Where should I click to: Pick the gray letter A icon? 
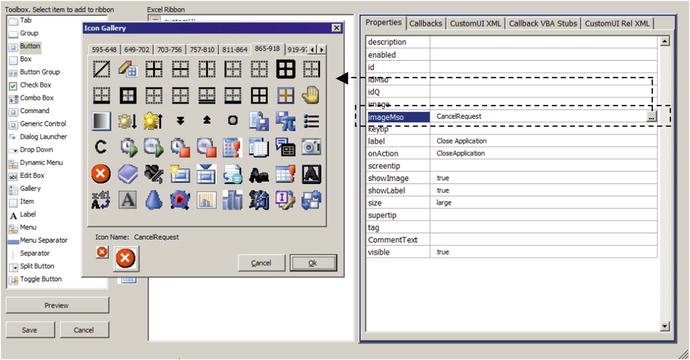point(127,200)
